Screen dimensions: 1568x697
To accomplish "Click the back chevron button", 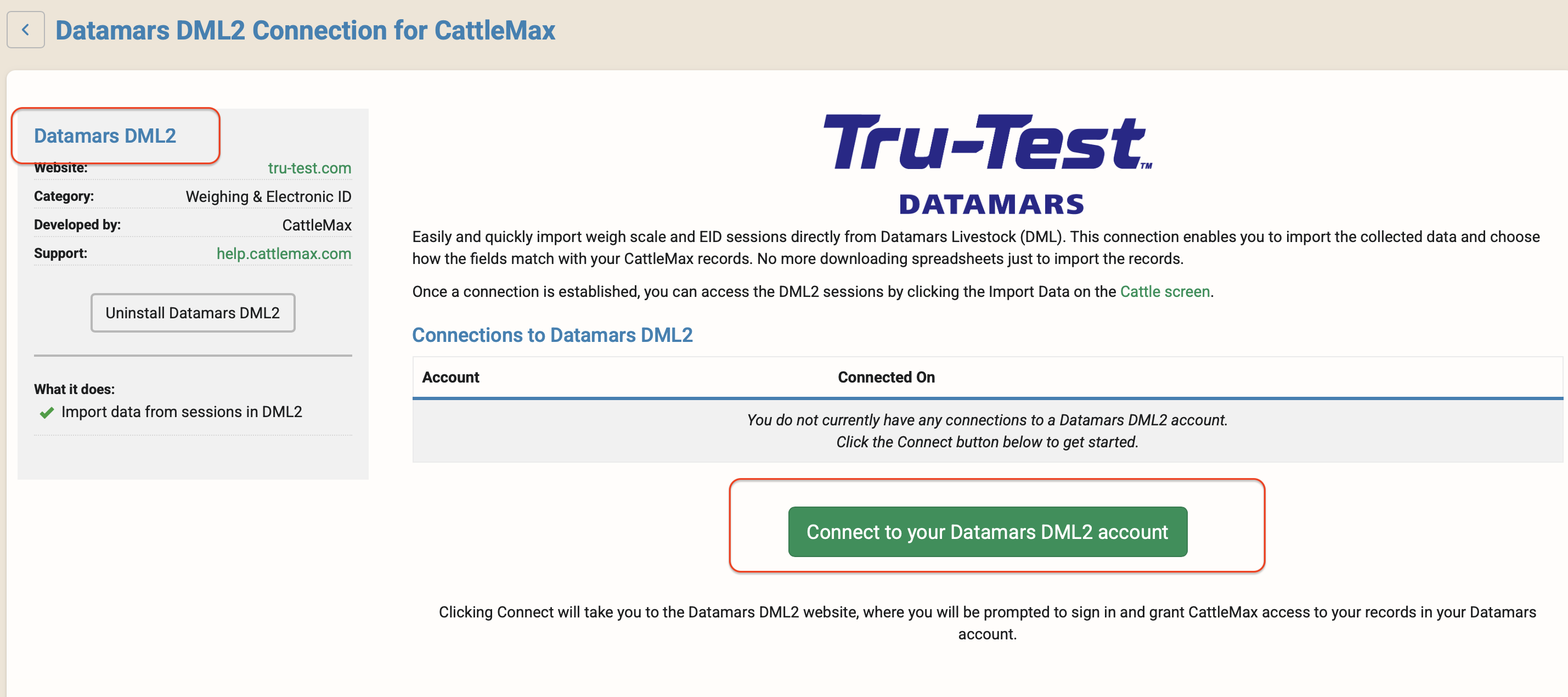I will click(26, 30).
